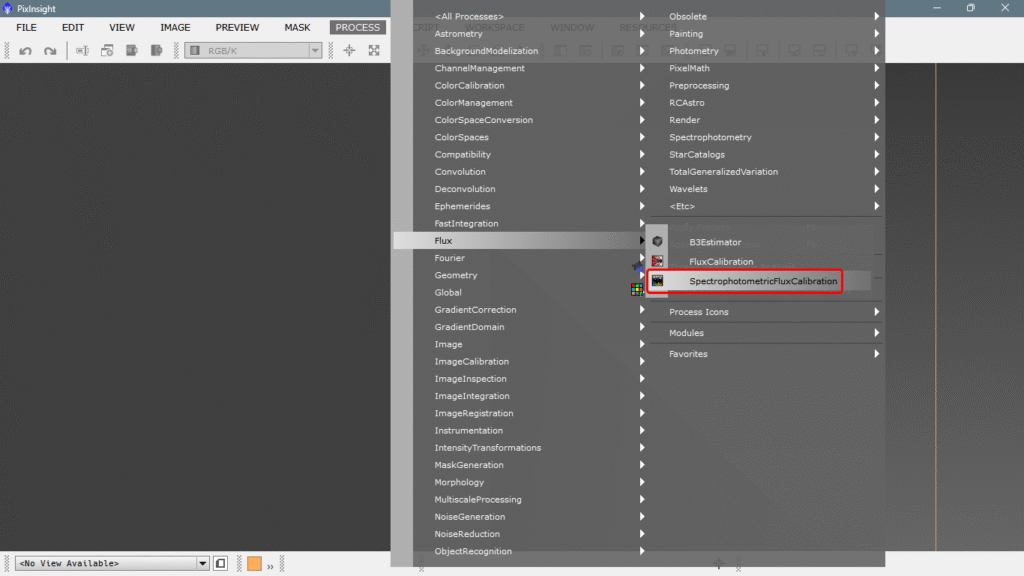Select SpectrophotometricFluxCalibration from Flux submenu
The height and width of the screenshot is (576, 1024).
click(x=763, y=281)
